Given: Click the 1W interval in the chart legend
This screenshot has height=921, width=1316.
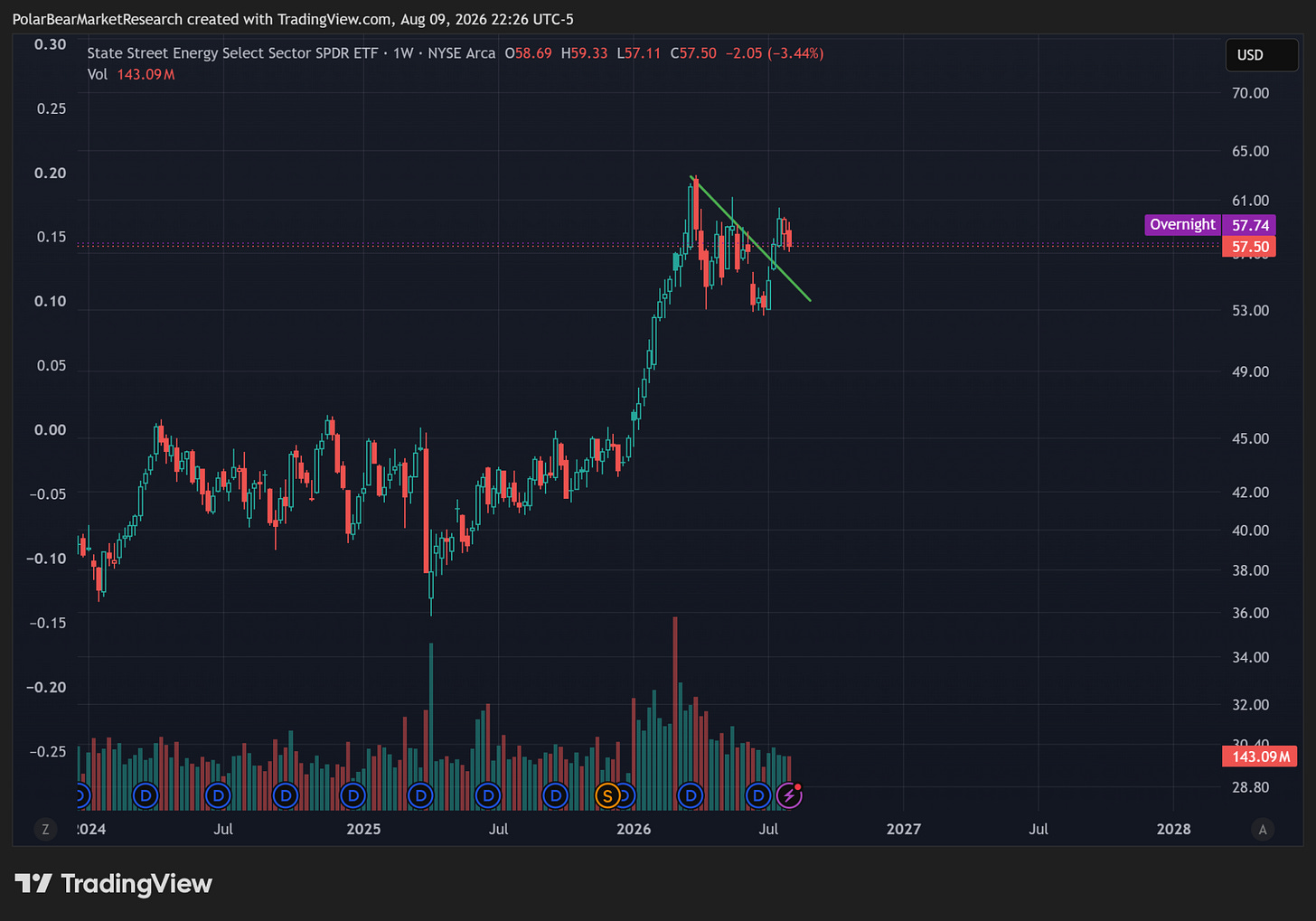Looking at the screenshot, I should (x=403, y=53).
